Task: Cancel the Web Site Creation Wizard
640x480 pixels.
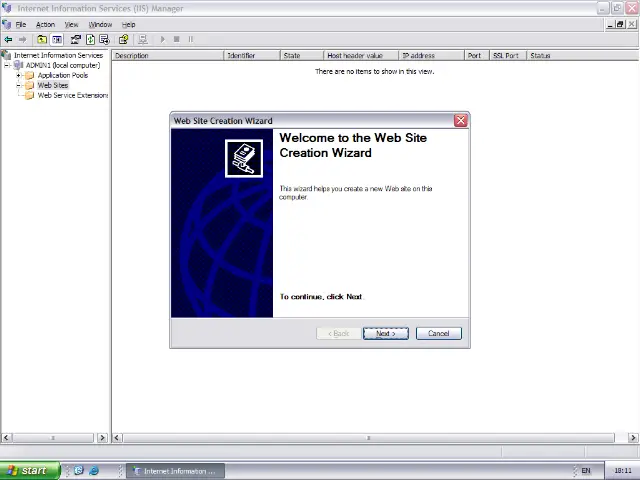Action: tap(439, 333)
